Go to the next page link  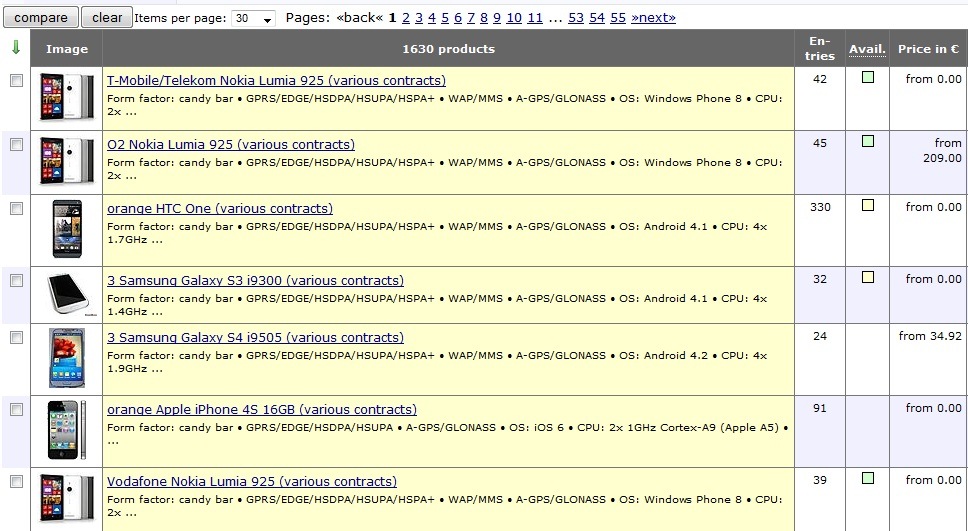(x=653, y=18)
